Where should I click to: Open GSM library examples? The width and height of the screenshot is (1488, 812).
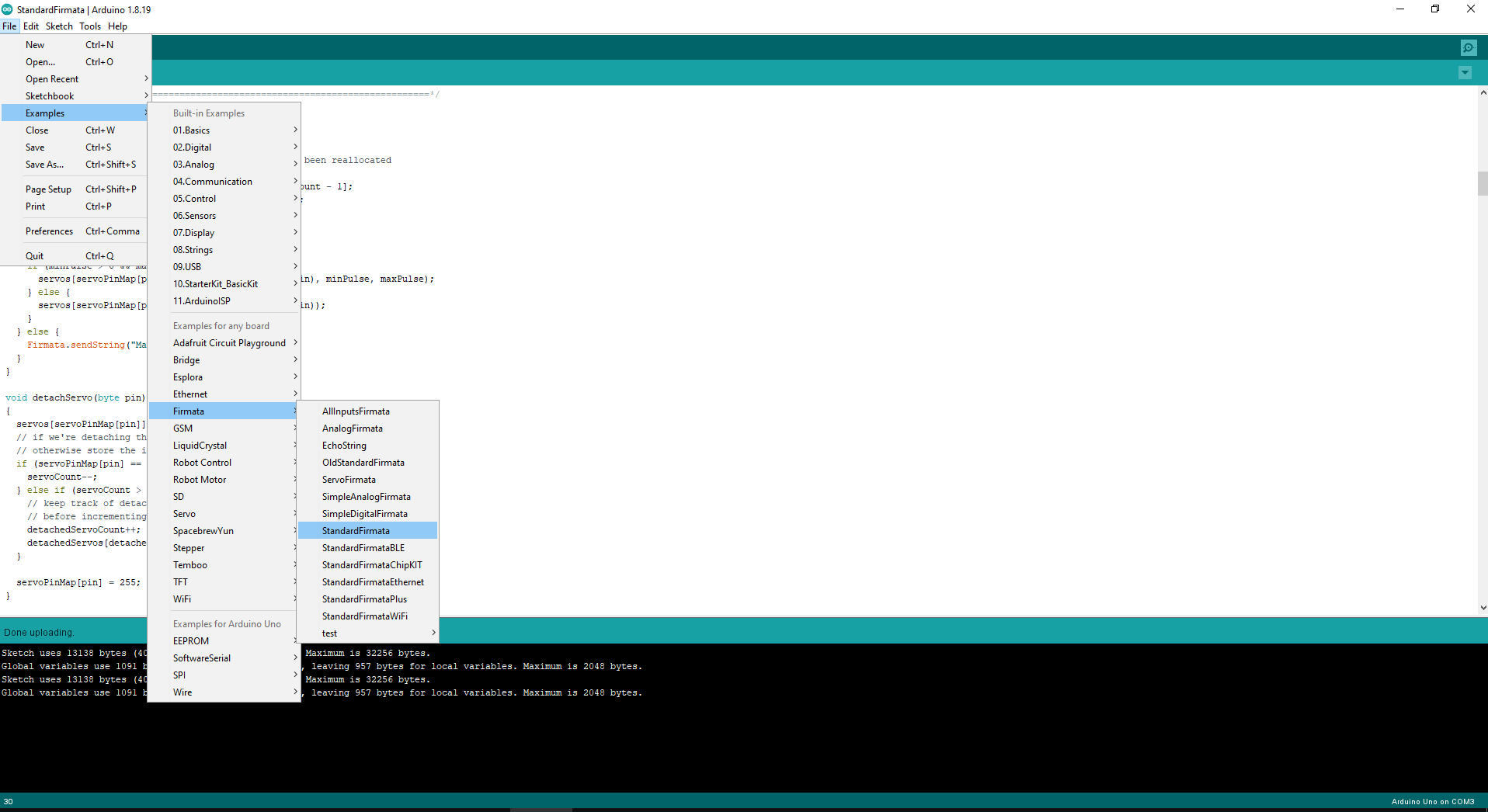pos(224,429)
